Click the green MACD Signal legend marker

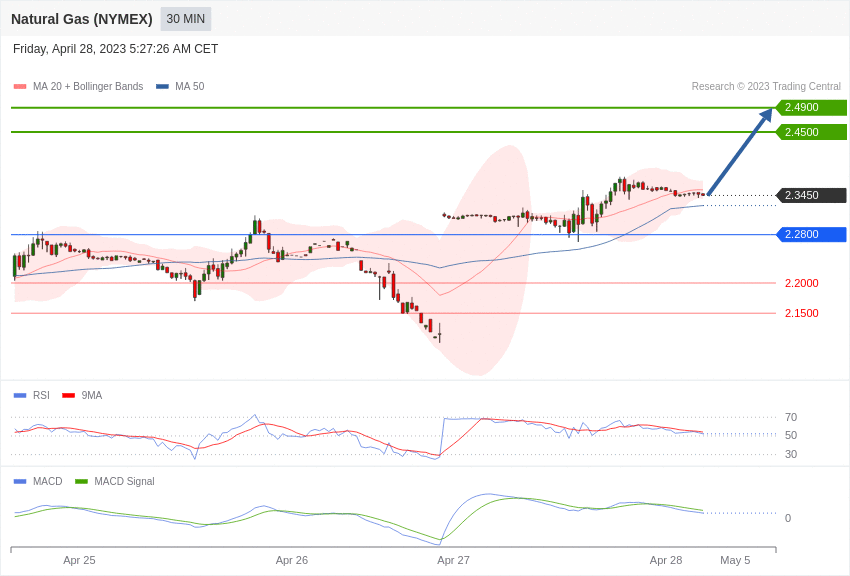point(81,482)
